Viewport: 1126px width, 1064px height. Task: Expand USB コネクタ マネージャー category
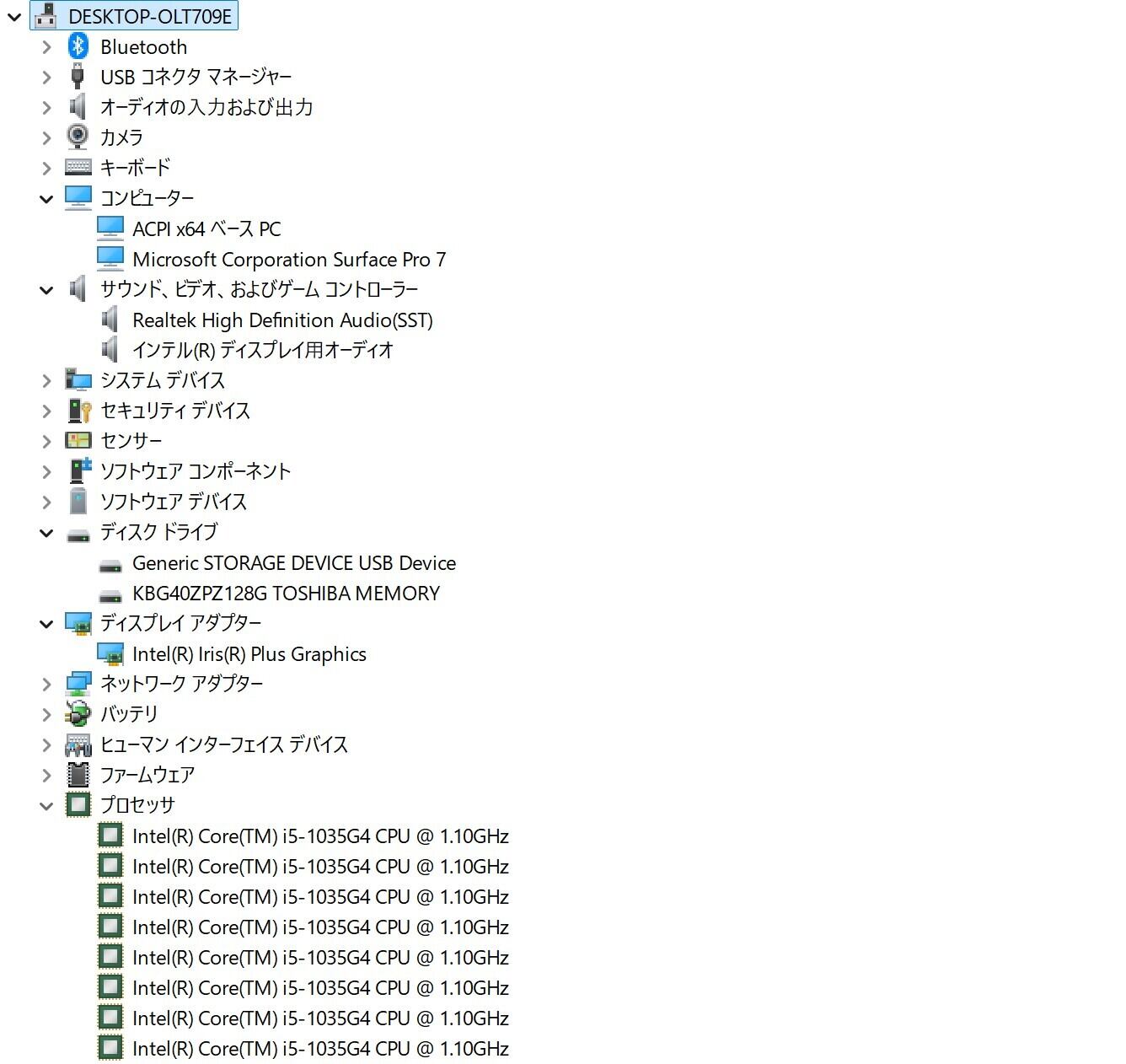click(x=47, y=78)
